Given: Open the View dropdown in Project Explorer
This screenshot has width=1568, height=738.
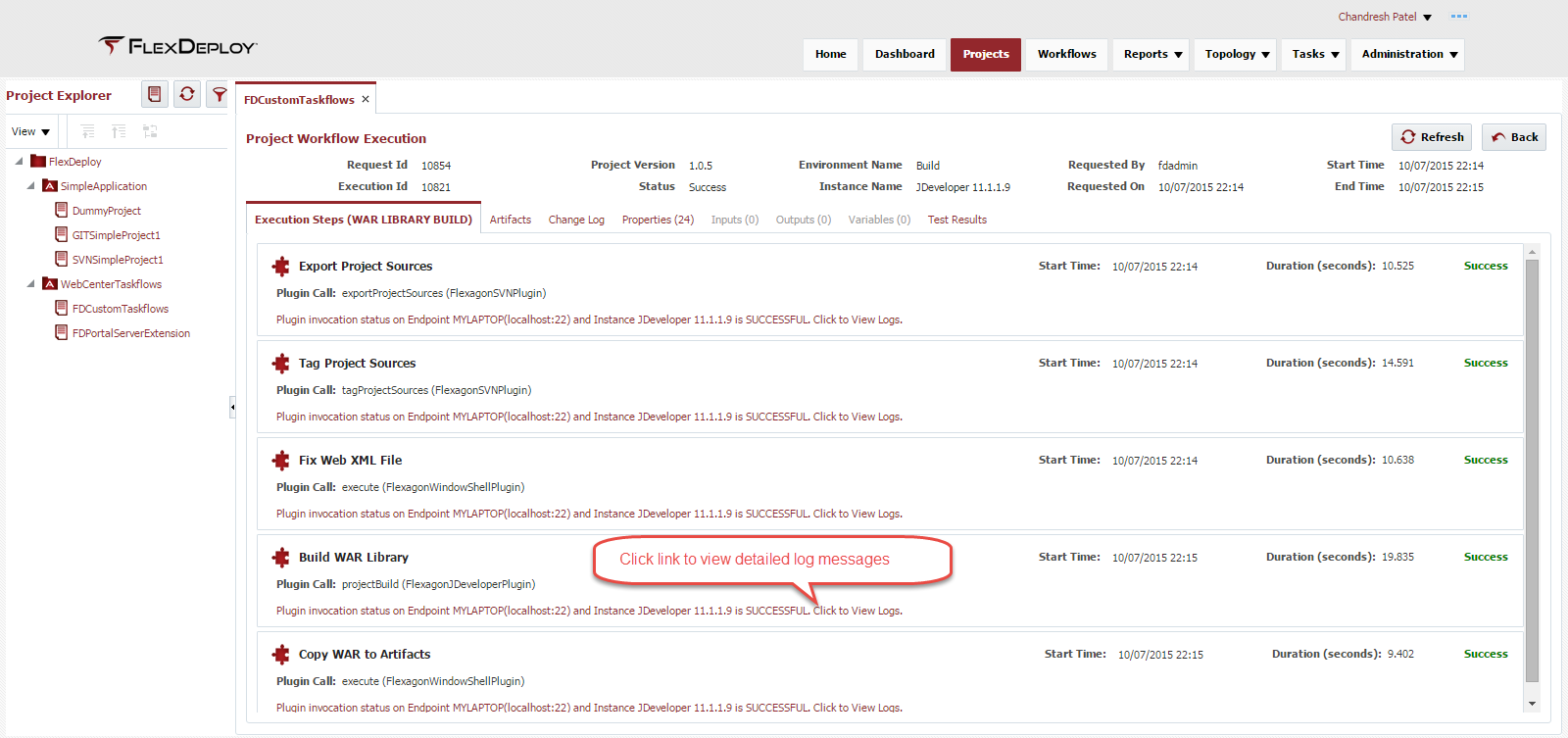Looking at the screenshot, I should click(x=30, y=131).
